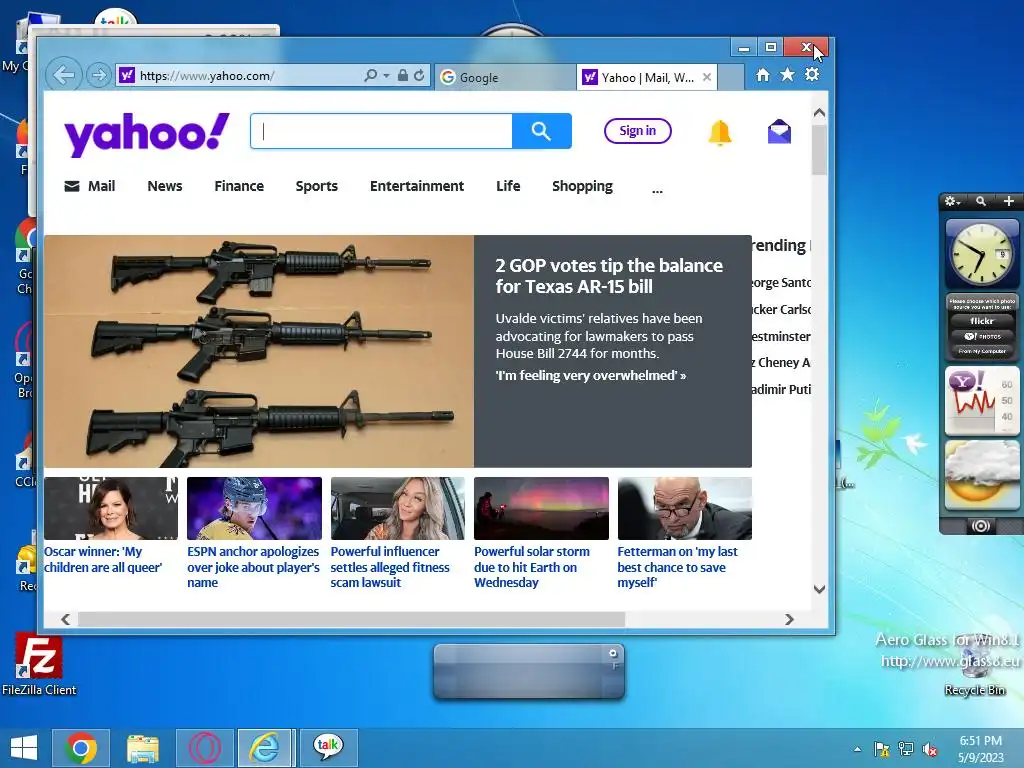This screenshot has width=1024, height=768.
Task: Click the hockey player story thumbnail
Action: click(254, 508)
